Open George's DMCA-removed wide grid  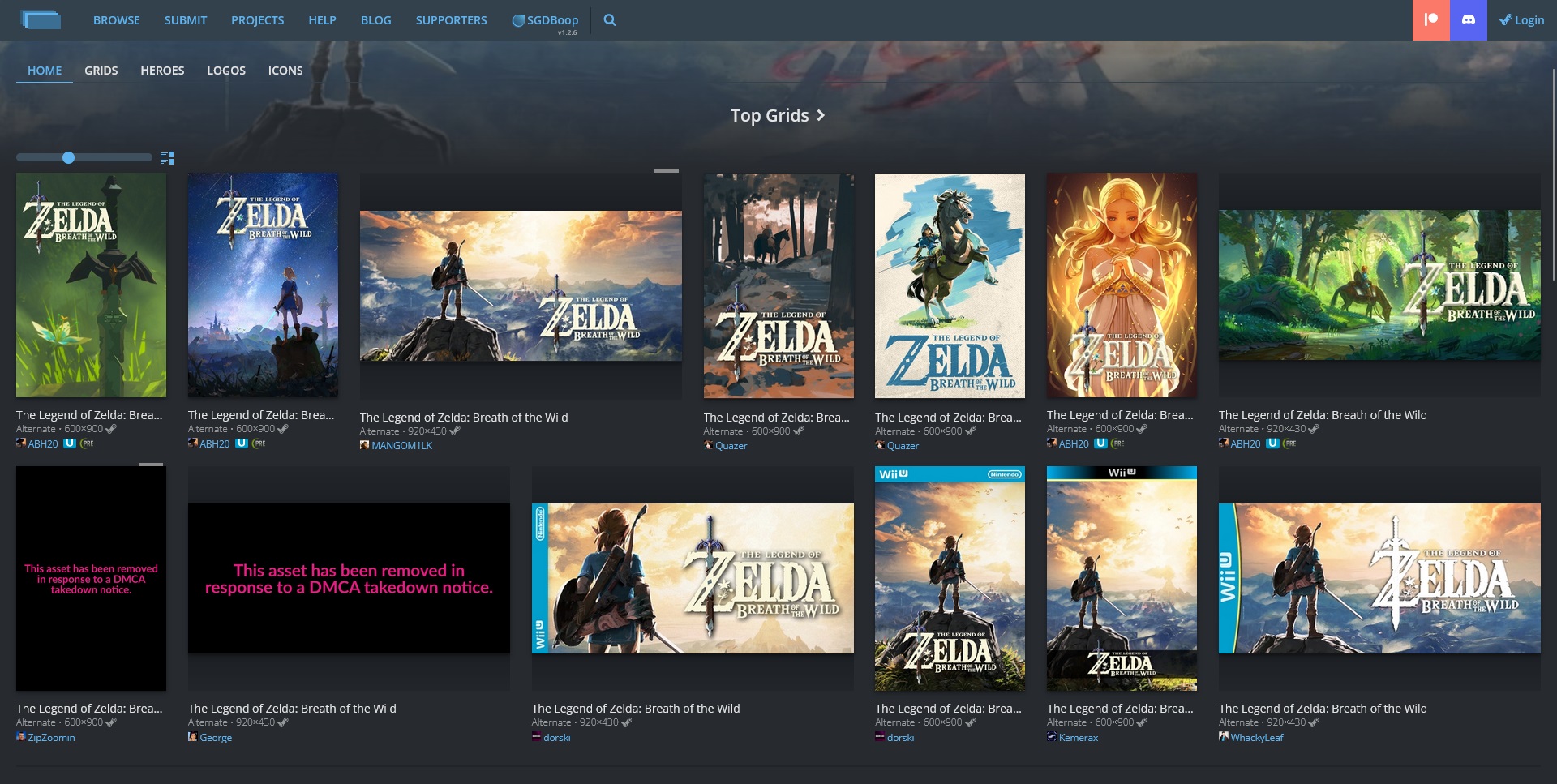tap(349, 578)
